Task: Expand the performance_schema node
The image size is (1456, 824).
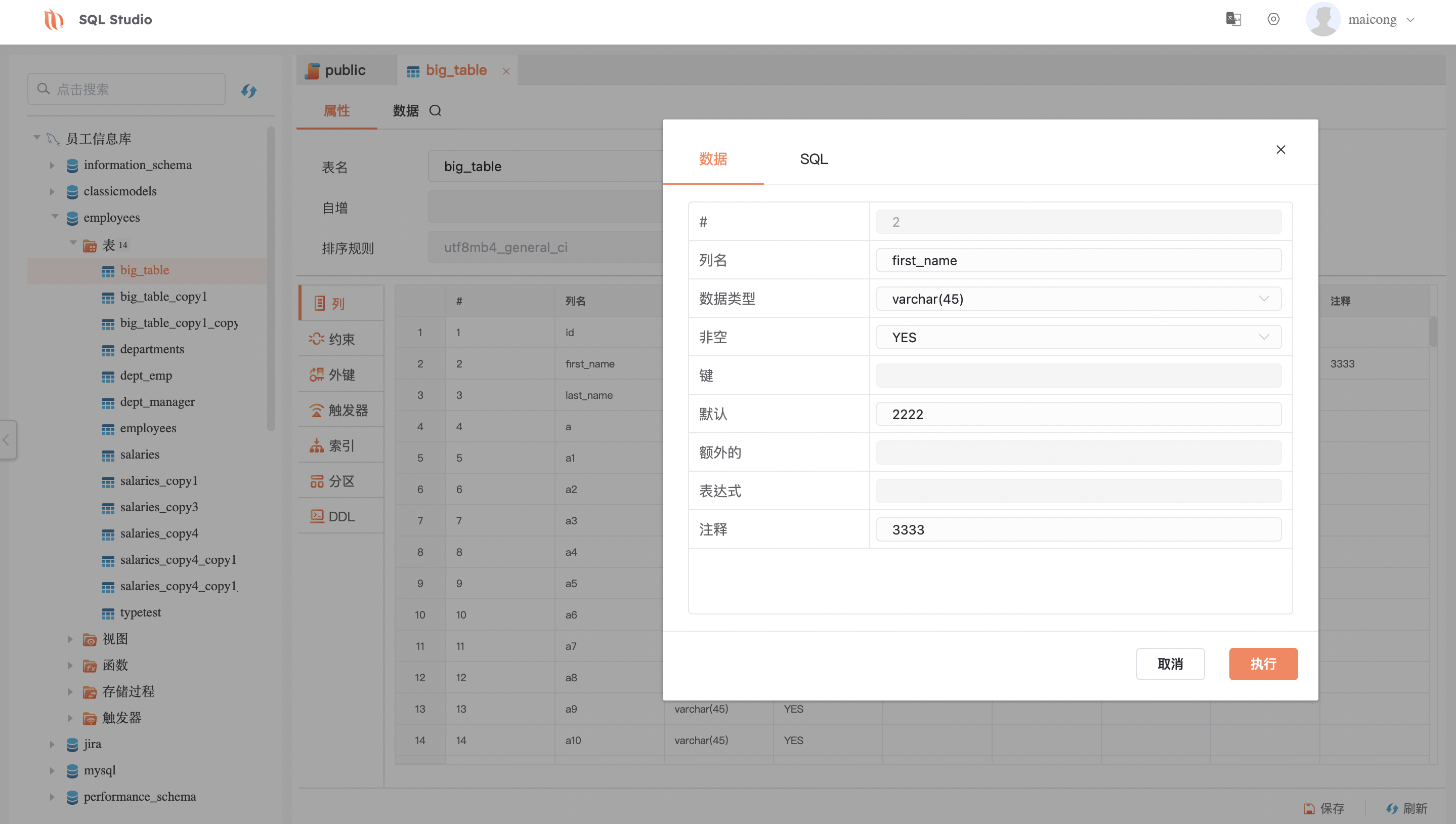Action: click(52, 797)
